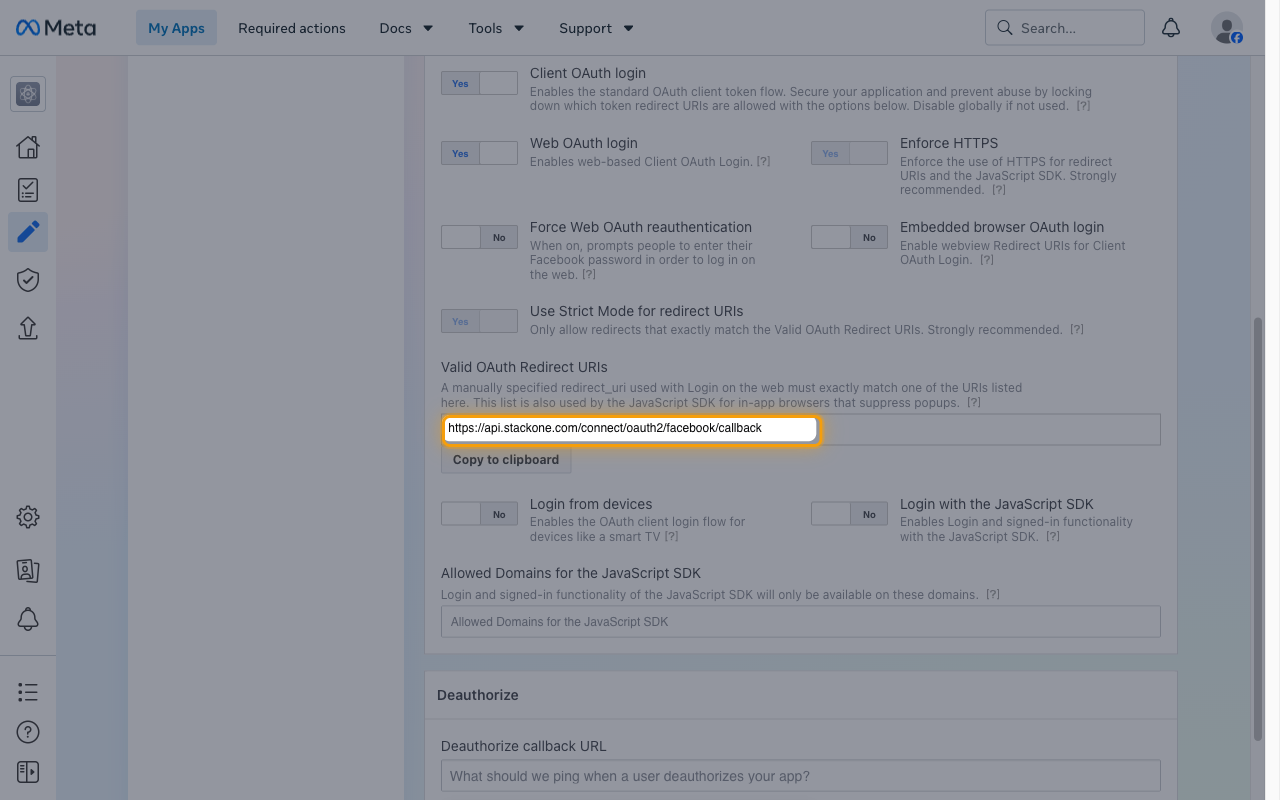Open notifications bell in the top bar
Viewport: 1280px width, 800px height.
pyautogui.click(x=1171, y=28)
